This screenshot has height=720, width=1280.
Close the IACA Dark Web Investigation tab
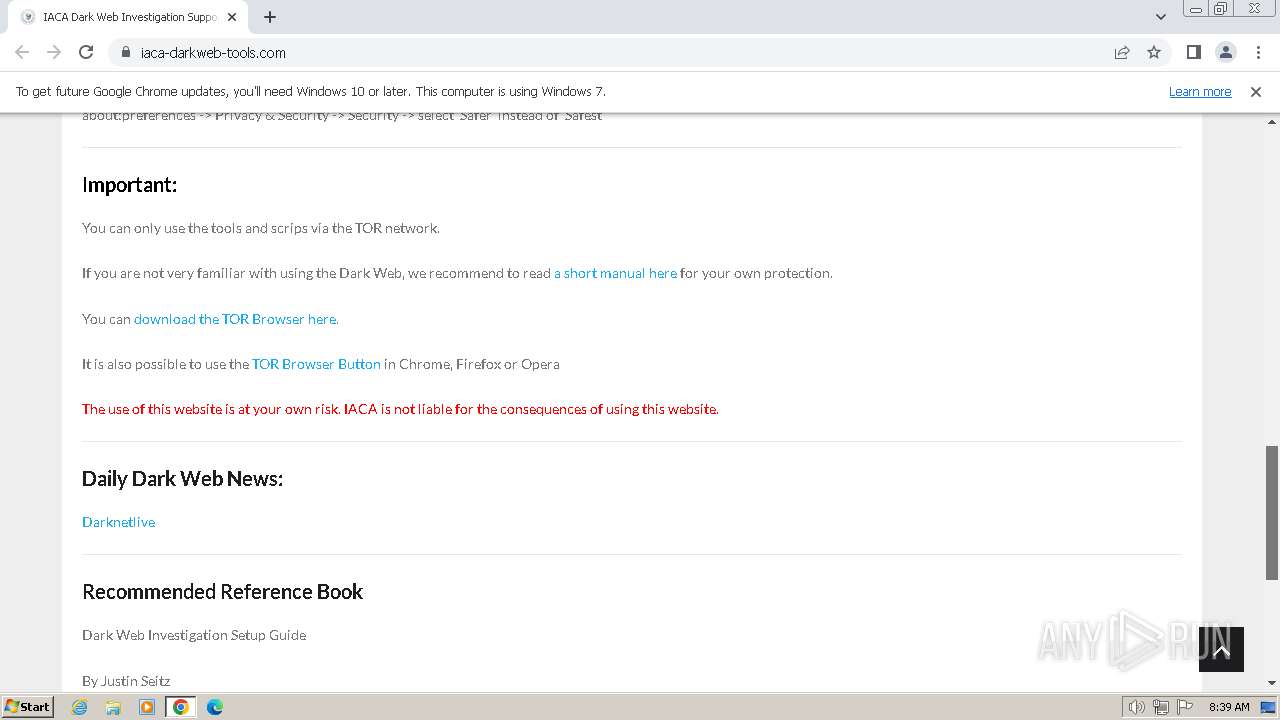[x=232, y=17]
